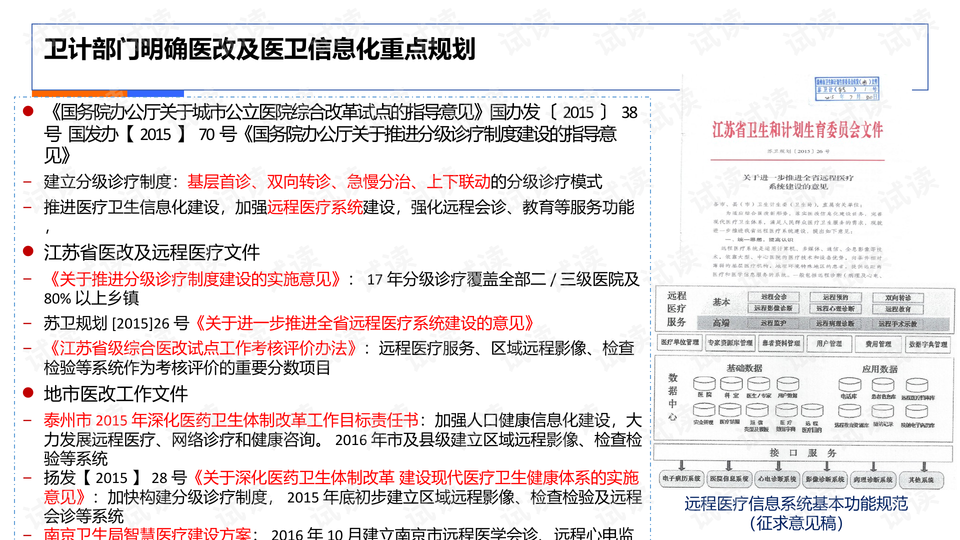Click the 应用数据 label
The height and width of the screenshot is (540, 960).
(x=880, y=369)
